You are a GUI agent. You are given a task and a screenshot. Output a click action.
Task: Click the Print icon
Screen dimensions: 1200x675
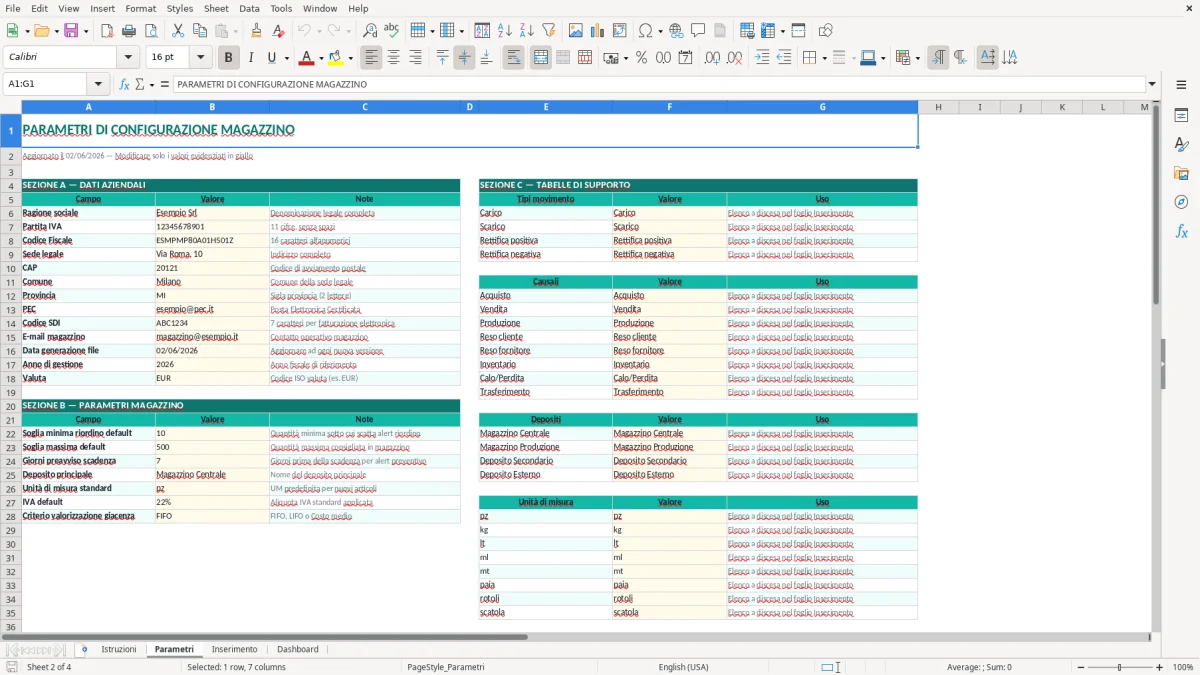[128, 31]
